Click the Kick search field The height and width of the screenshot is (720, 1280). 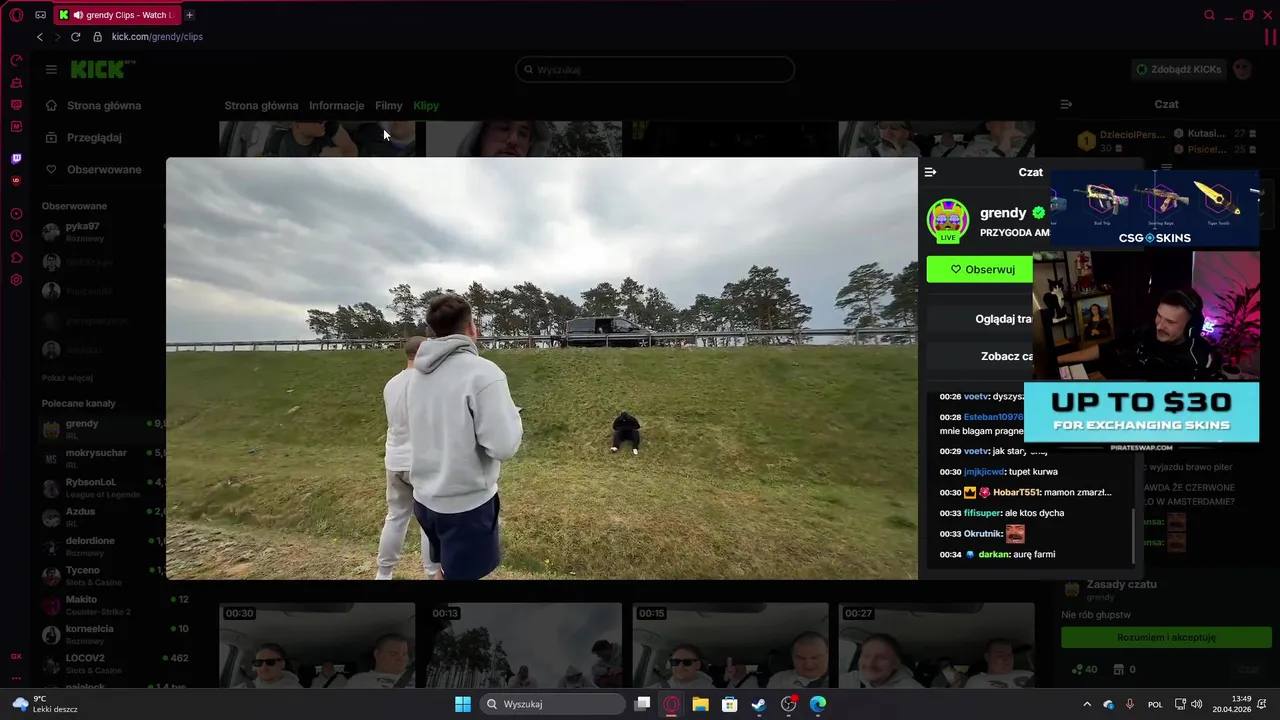[655, 69]
